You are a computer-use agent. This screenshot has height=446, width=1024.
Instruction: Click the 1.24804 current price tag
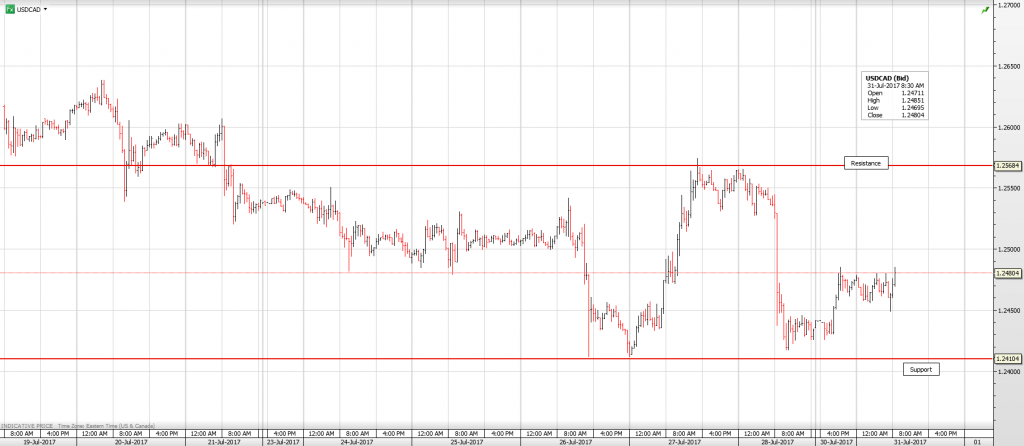click(1007, 272)
